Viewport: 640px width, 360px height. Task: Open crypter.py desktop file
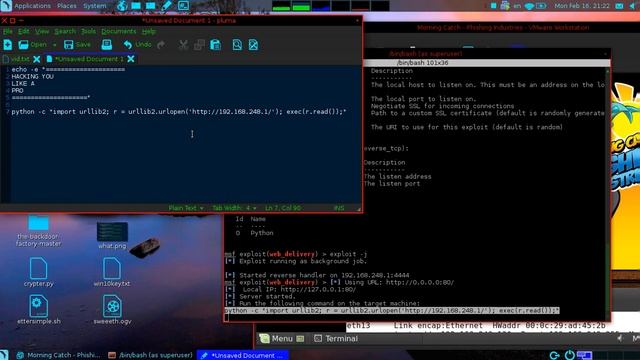click(38, 272)
